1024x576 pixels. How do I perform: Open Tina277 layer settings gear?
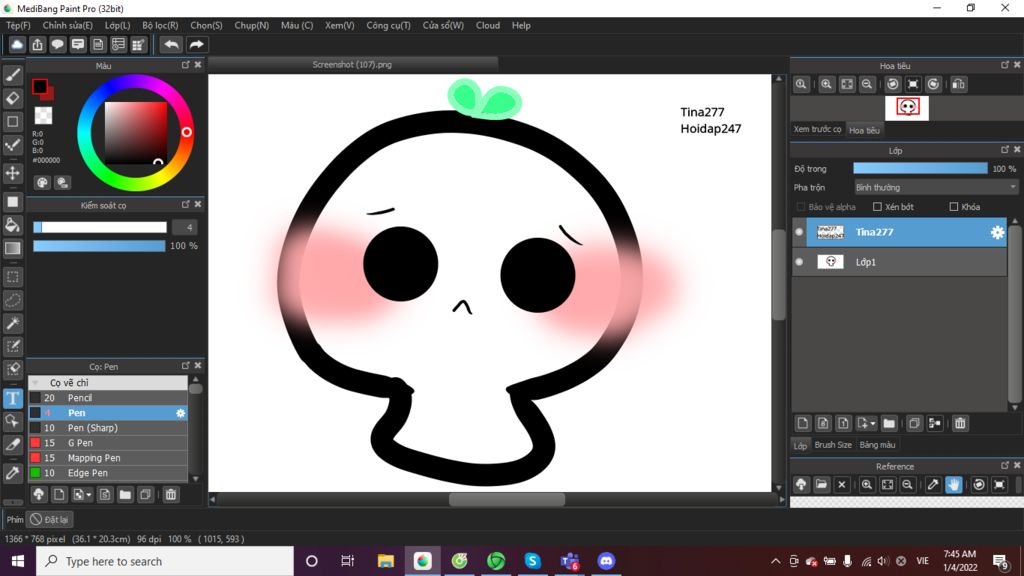point(997,232)
